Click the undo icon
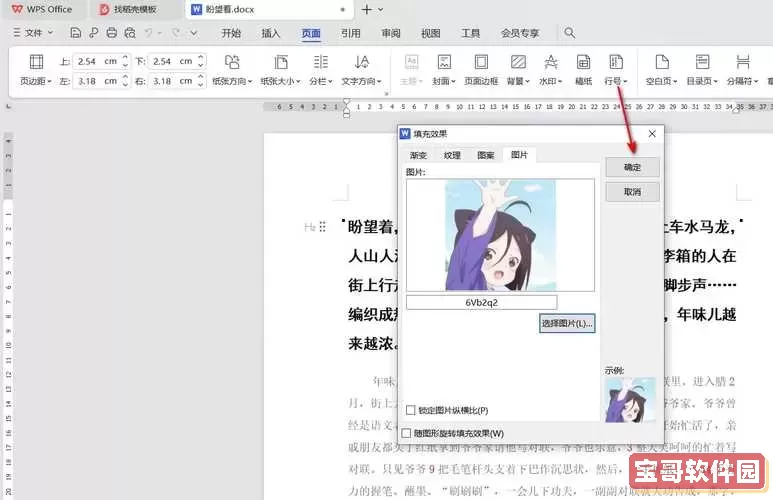 (x=148, y=33)
